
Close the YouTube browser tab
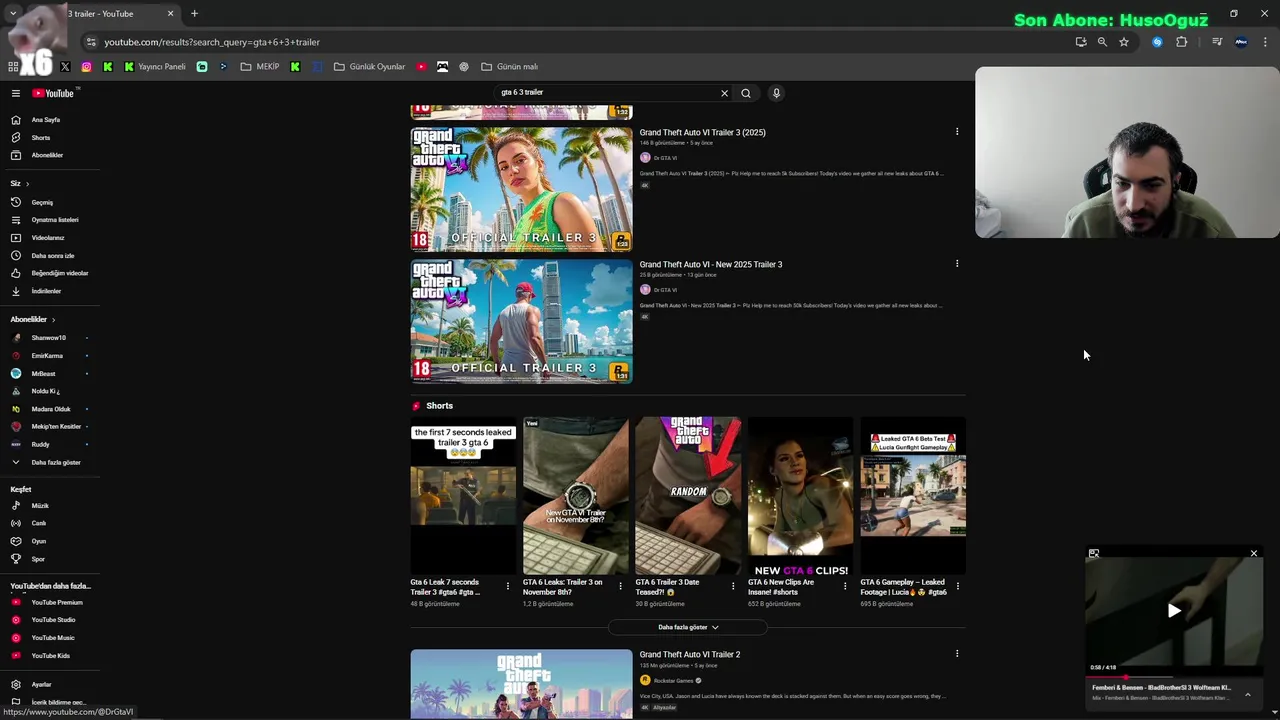click(x=170, y=14)
